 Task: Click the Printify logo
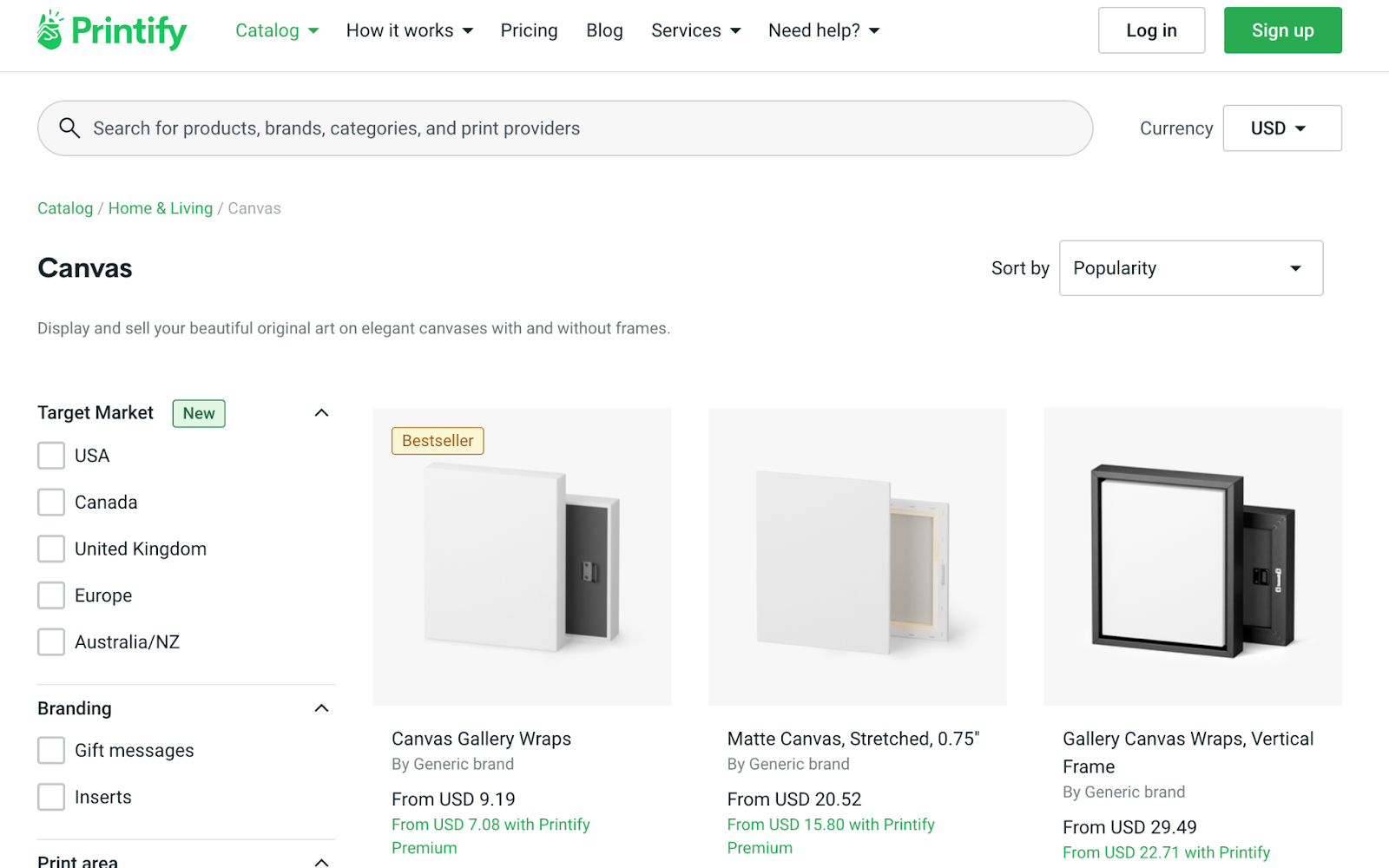point(110,30)
